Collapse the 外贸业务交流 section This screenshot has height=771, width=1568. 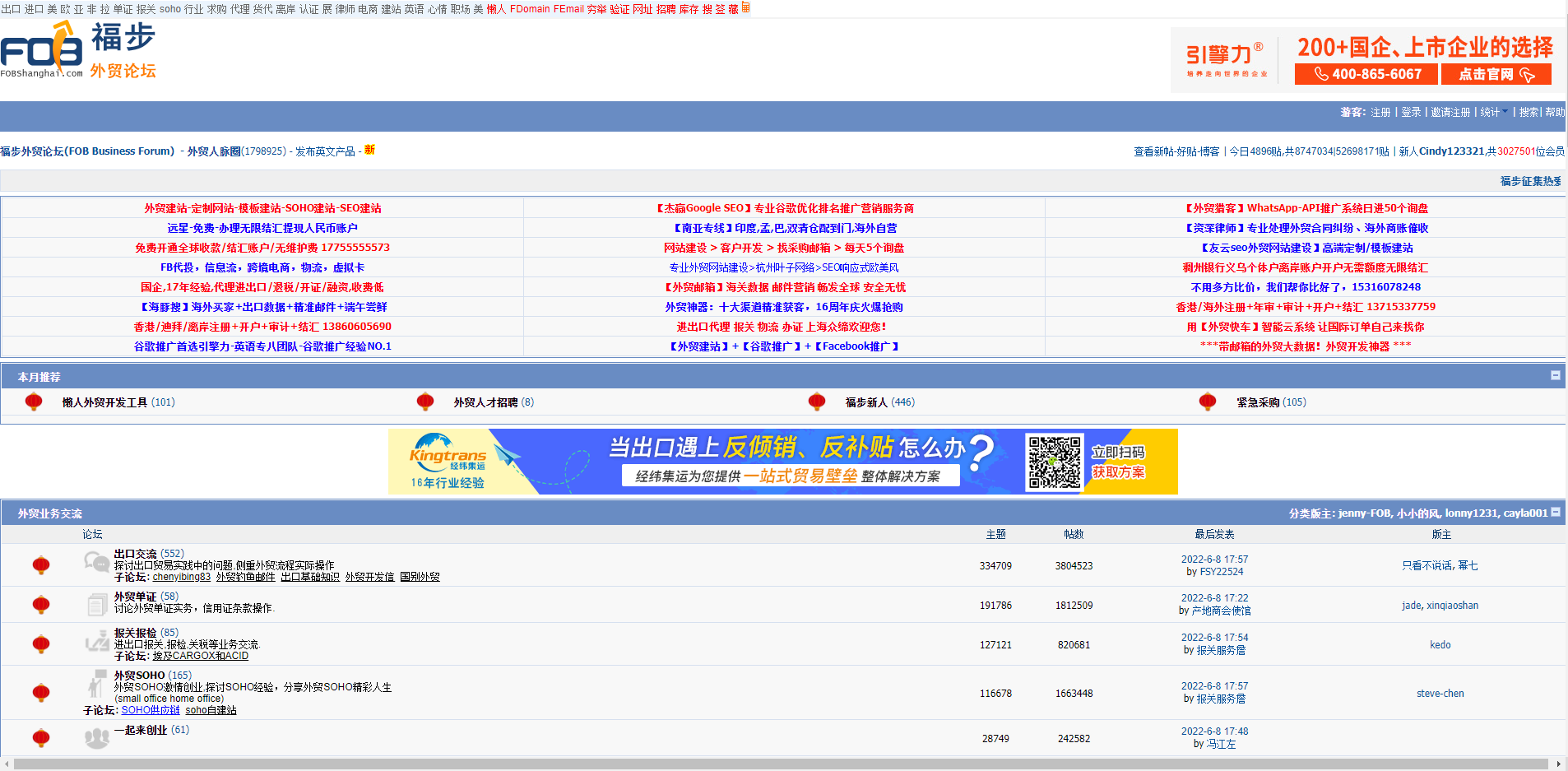pos(1556,512)
